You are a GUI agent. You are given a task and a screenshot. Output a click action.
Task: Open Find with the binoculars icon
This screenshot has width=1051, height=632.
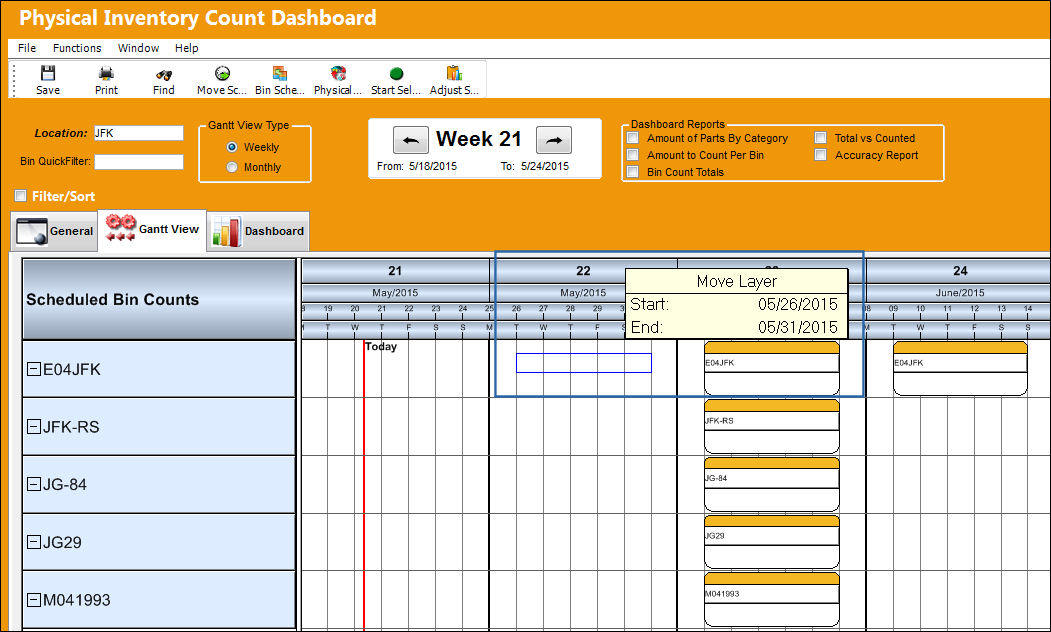tap(164, 74)
